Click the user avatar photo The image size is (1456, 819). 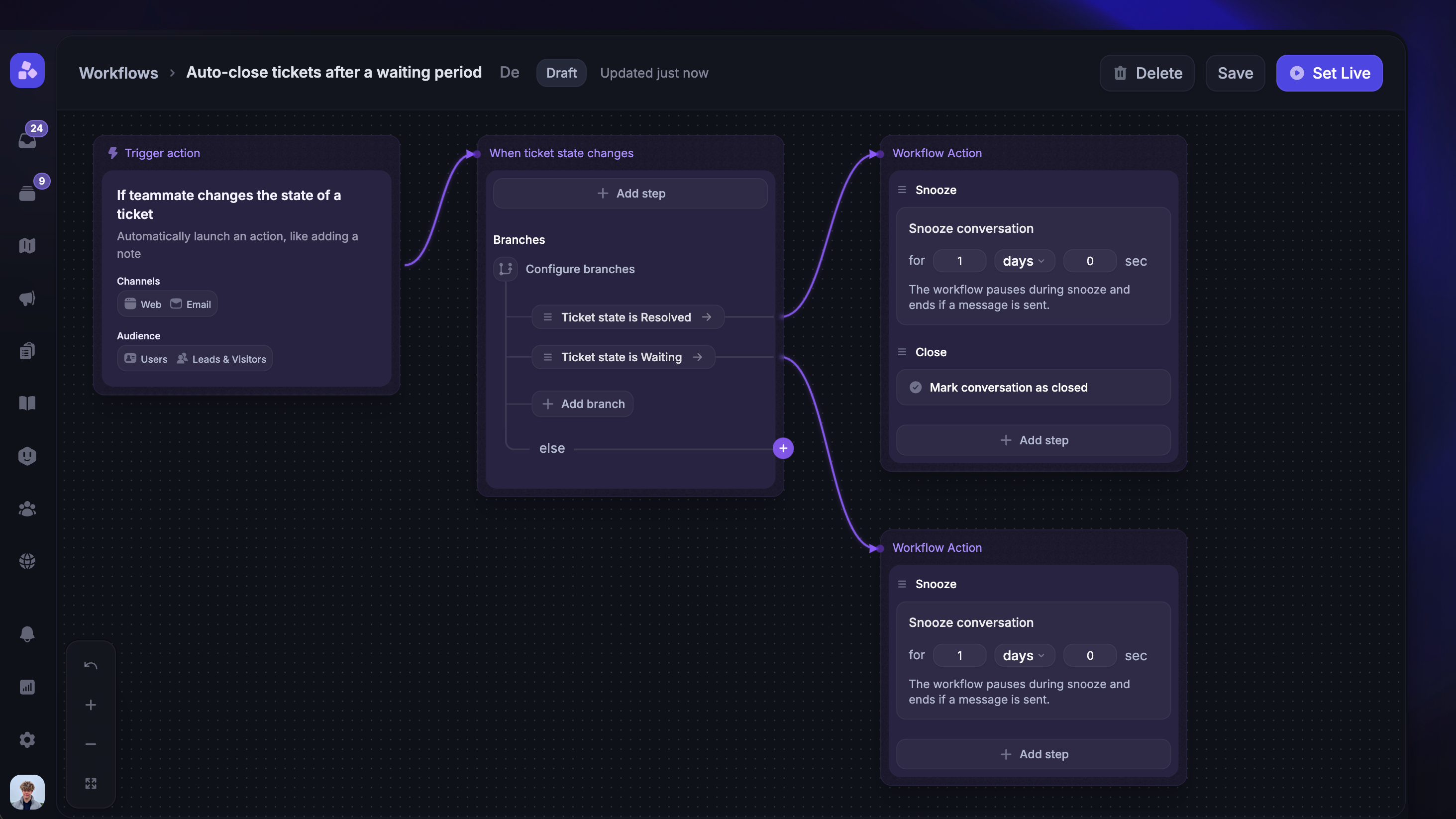point(27,792)
